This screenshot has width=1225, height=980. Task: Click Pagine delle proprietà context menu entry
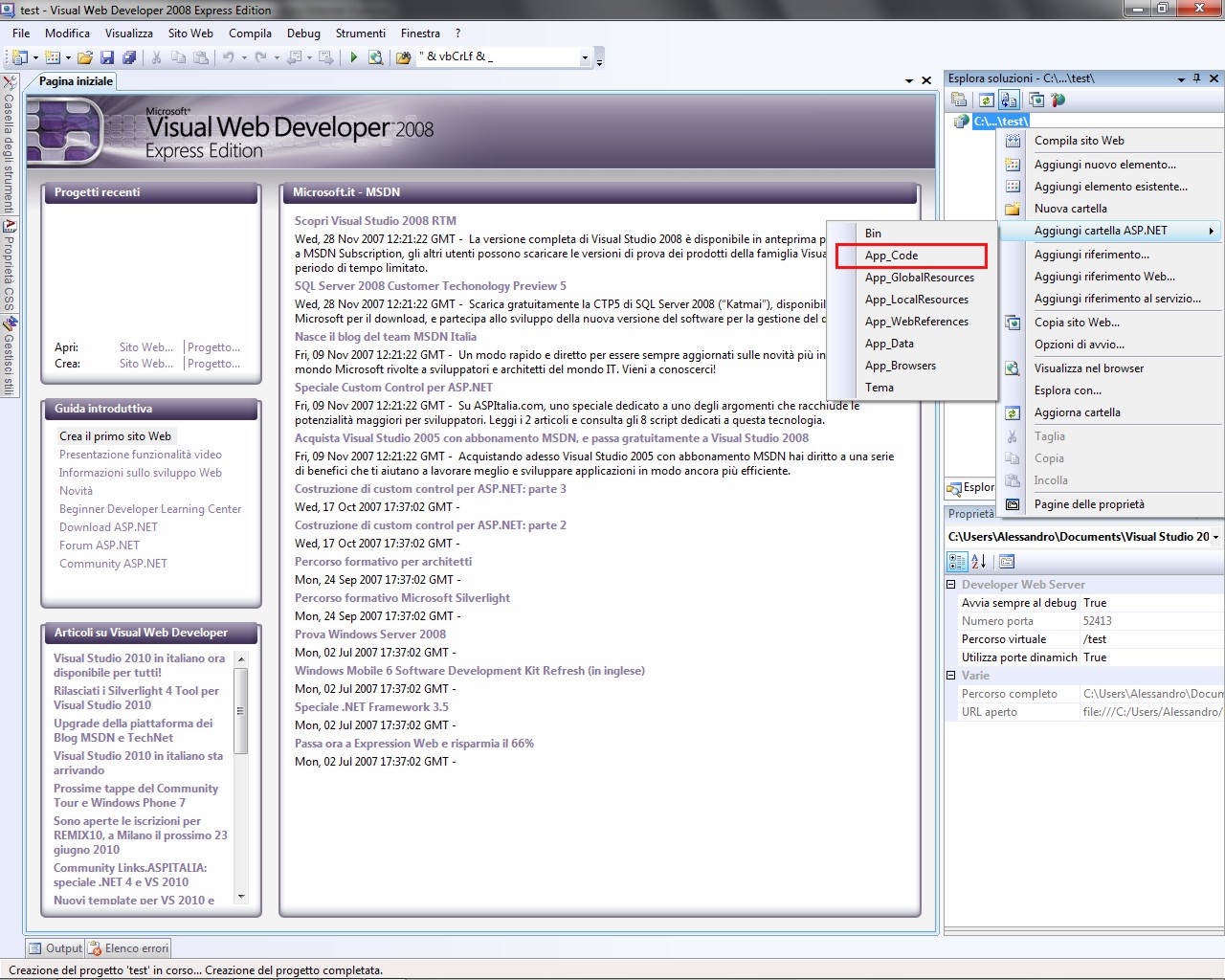(x=1110, y=504)
